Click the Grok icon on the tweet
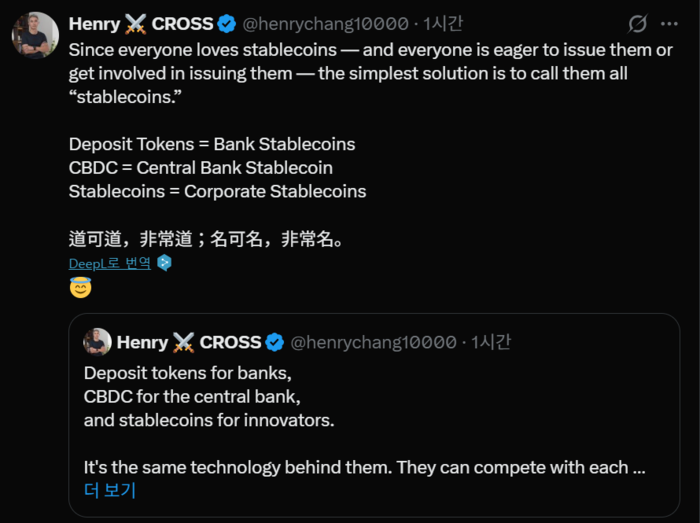 [637, 24]
